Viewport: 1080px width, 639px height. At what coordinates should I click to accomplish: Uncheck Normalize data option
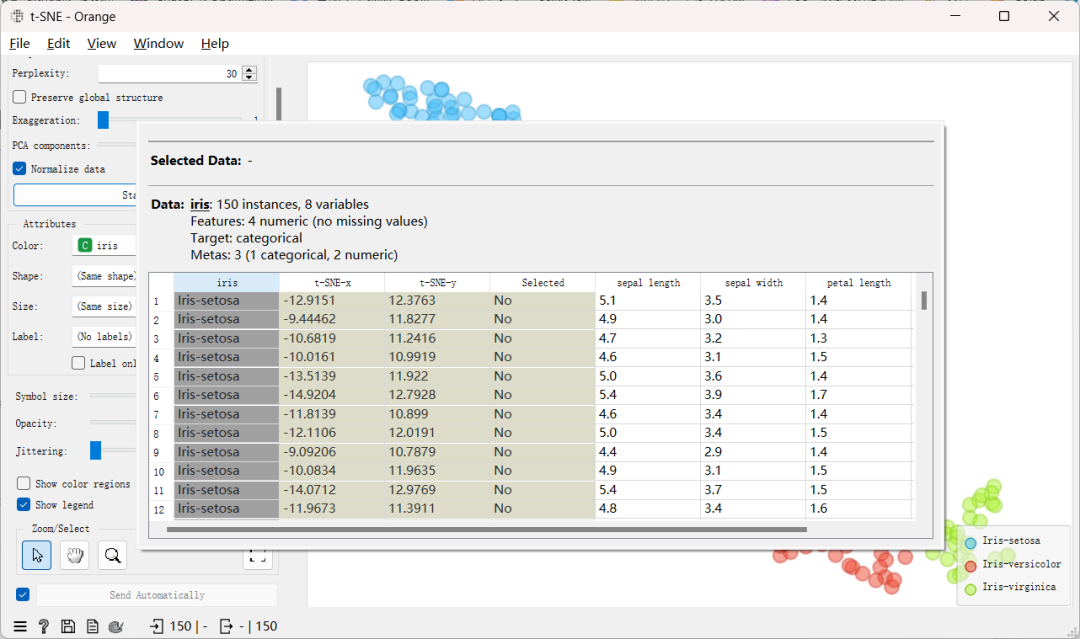pos(19,169)
